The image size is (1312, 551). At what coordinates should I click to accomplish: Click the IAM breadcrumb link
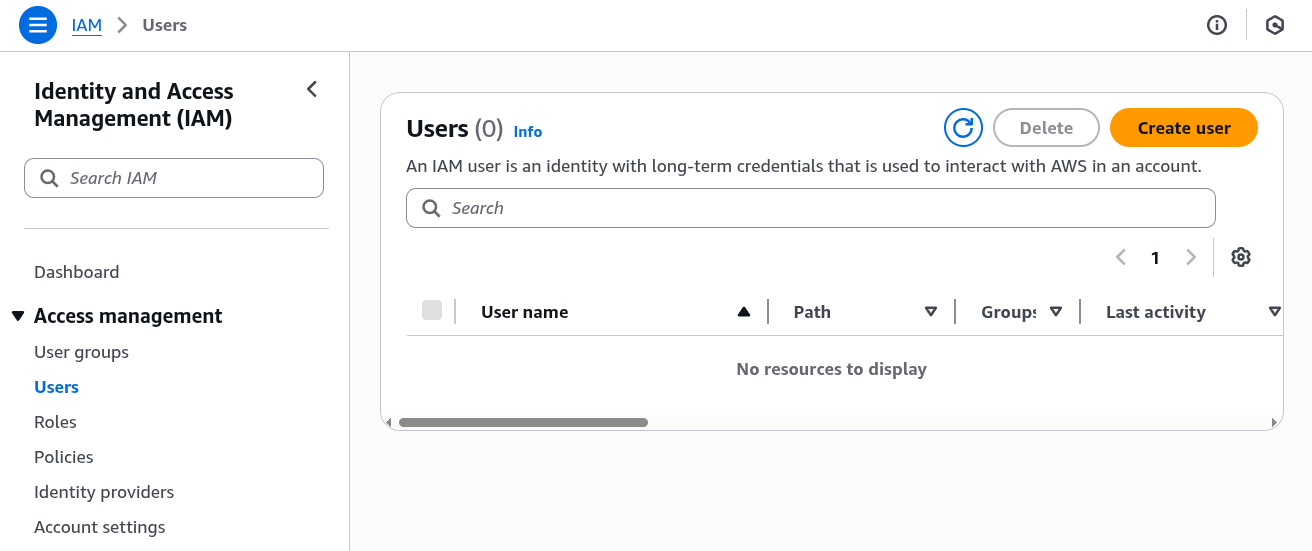click(x=87, y=25)
